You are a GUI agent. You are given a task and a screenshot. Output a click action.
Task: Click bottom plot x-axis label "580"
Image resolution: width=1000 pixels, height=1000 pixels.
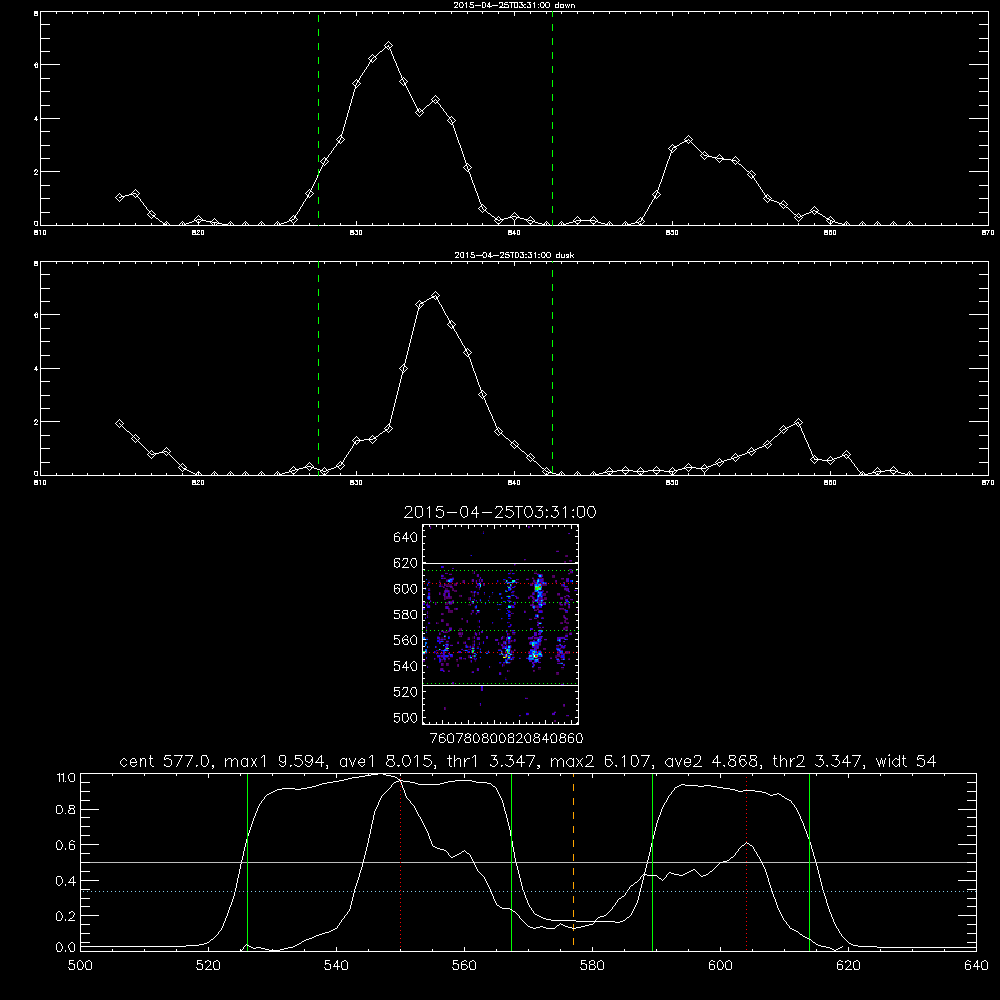pos(592,965)
